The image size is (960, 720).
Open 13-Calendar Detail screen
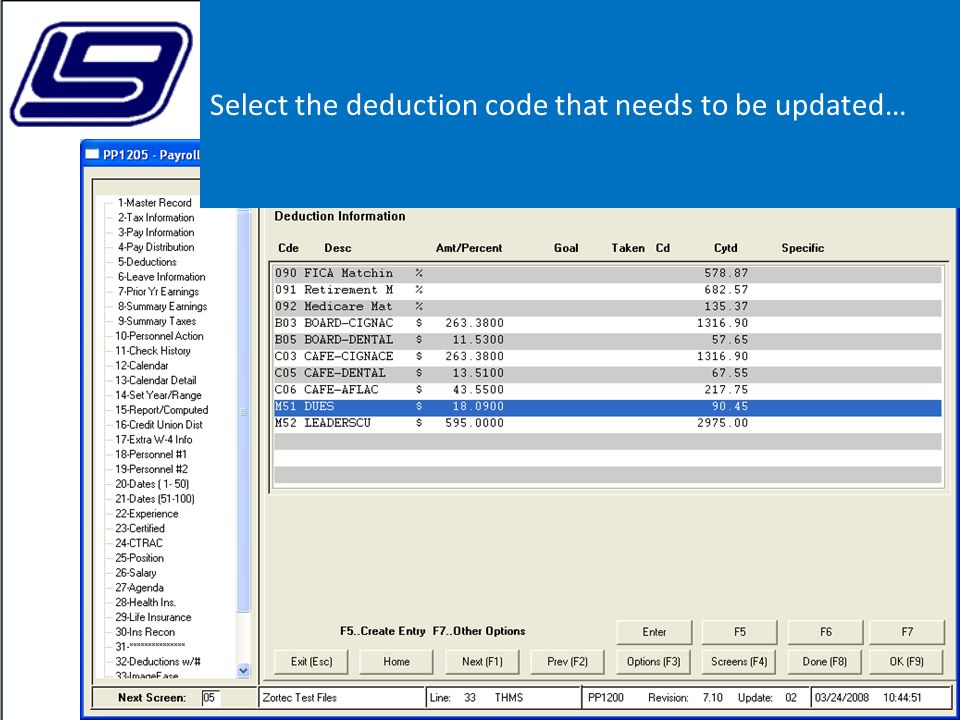[156, 380]
